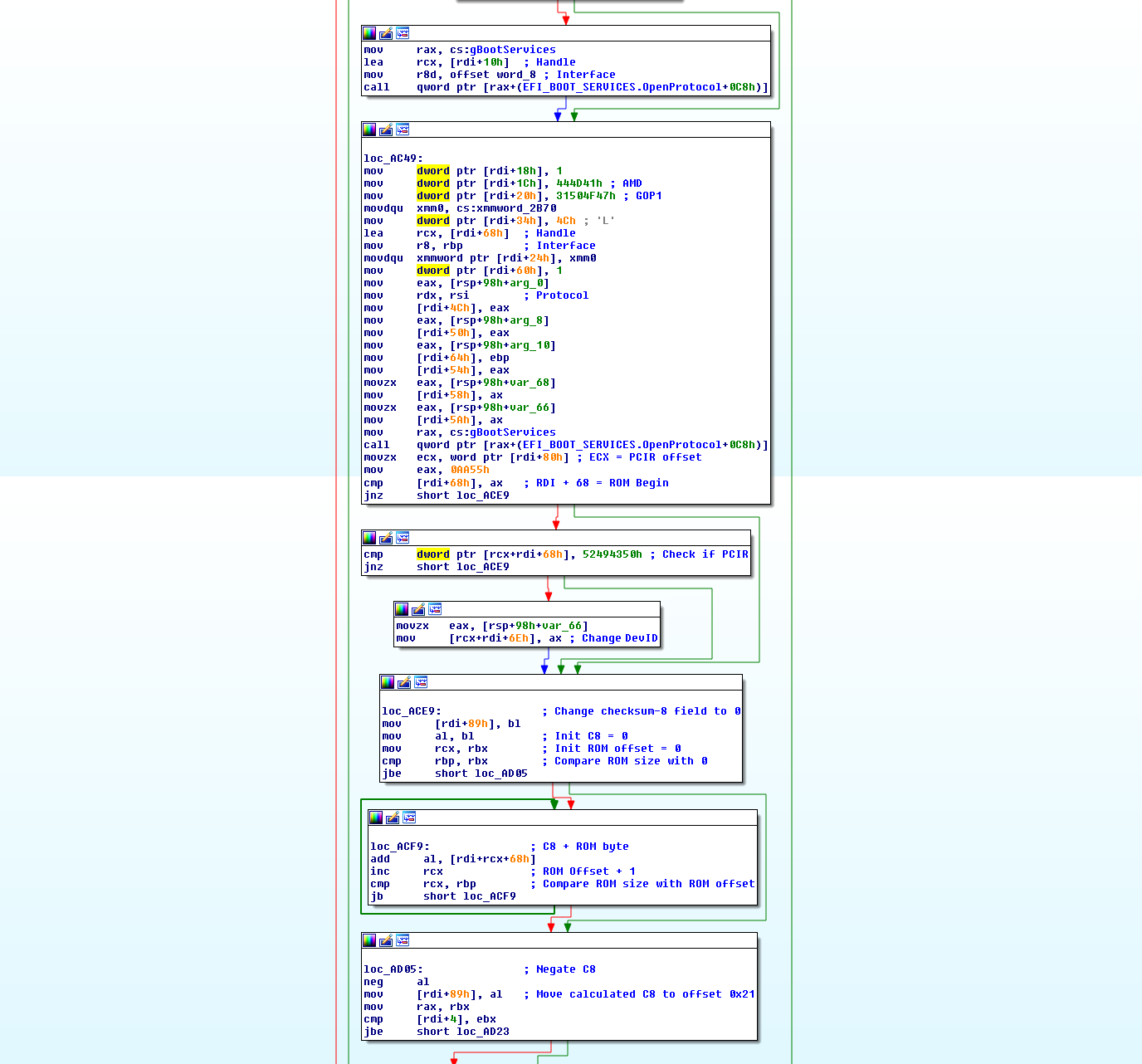Viewport: 1142px width, 1064px height.
Task: Click 'short loc_AD05' jump target
Action: (x=481, y=774)
